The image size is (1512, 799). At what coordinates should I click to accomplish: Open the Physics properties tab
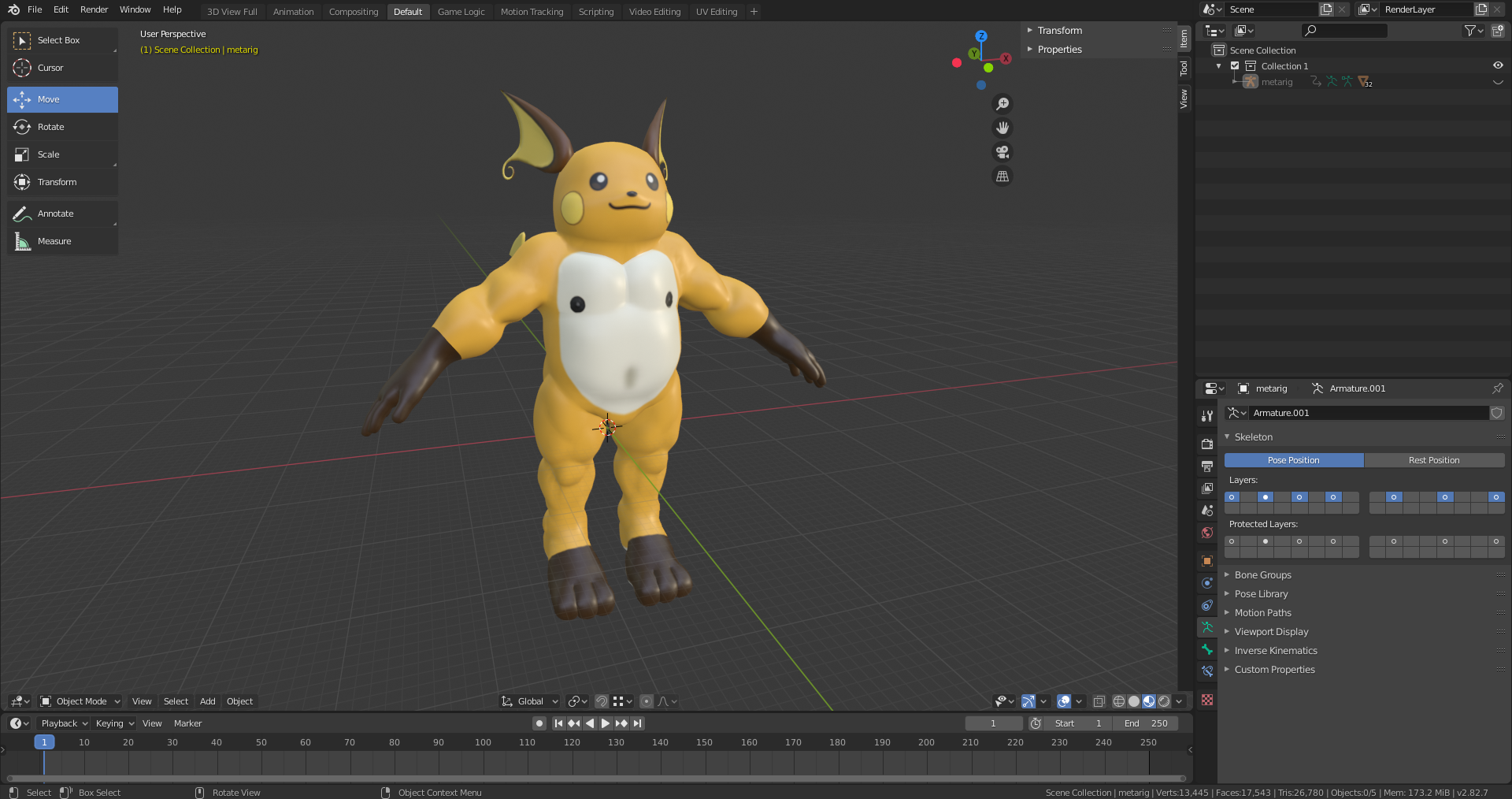point(1206,583)
